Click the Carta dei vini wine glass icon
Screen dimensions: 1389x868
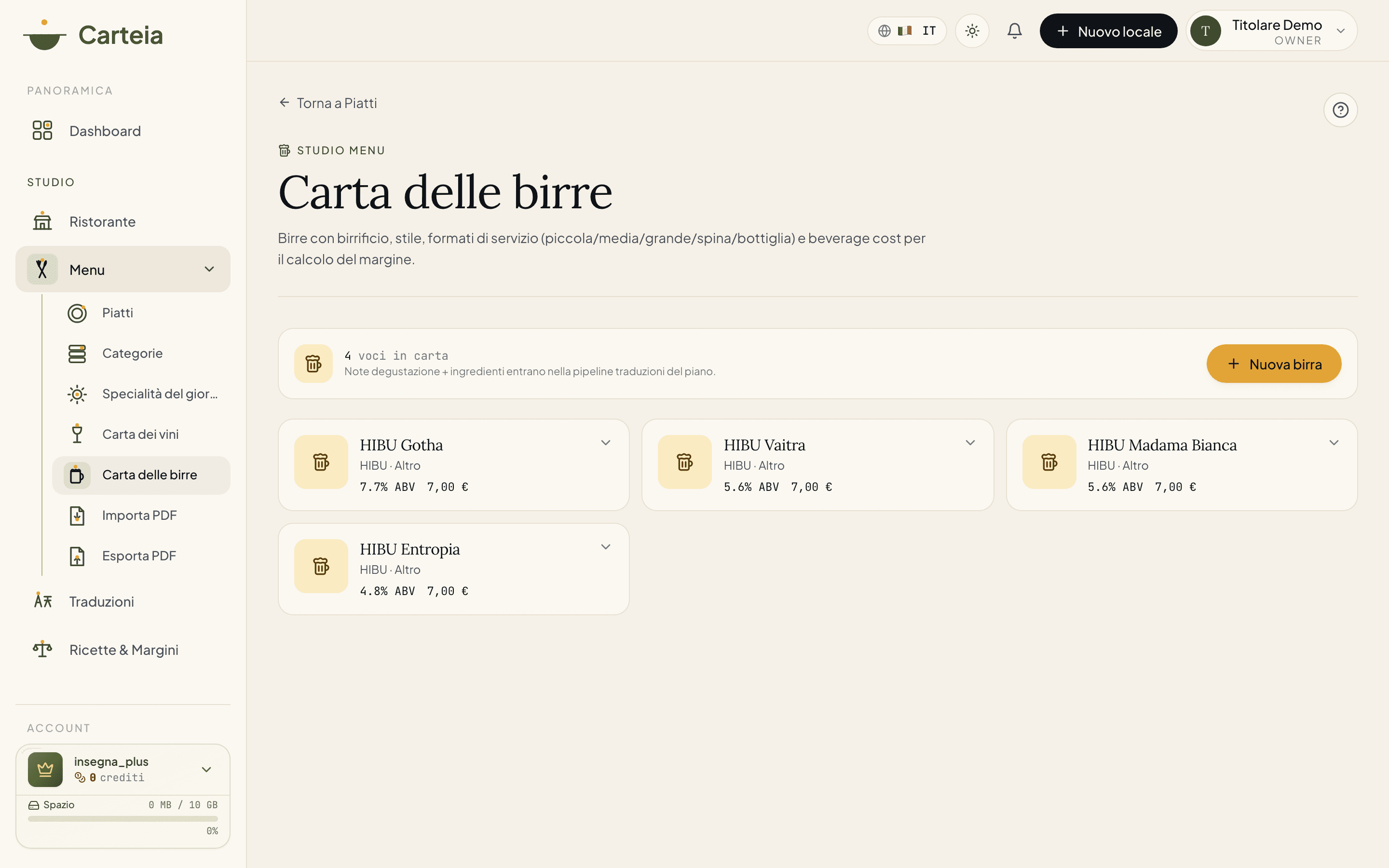point(77,434)
